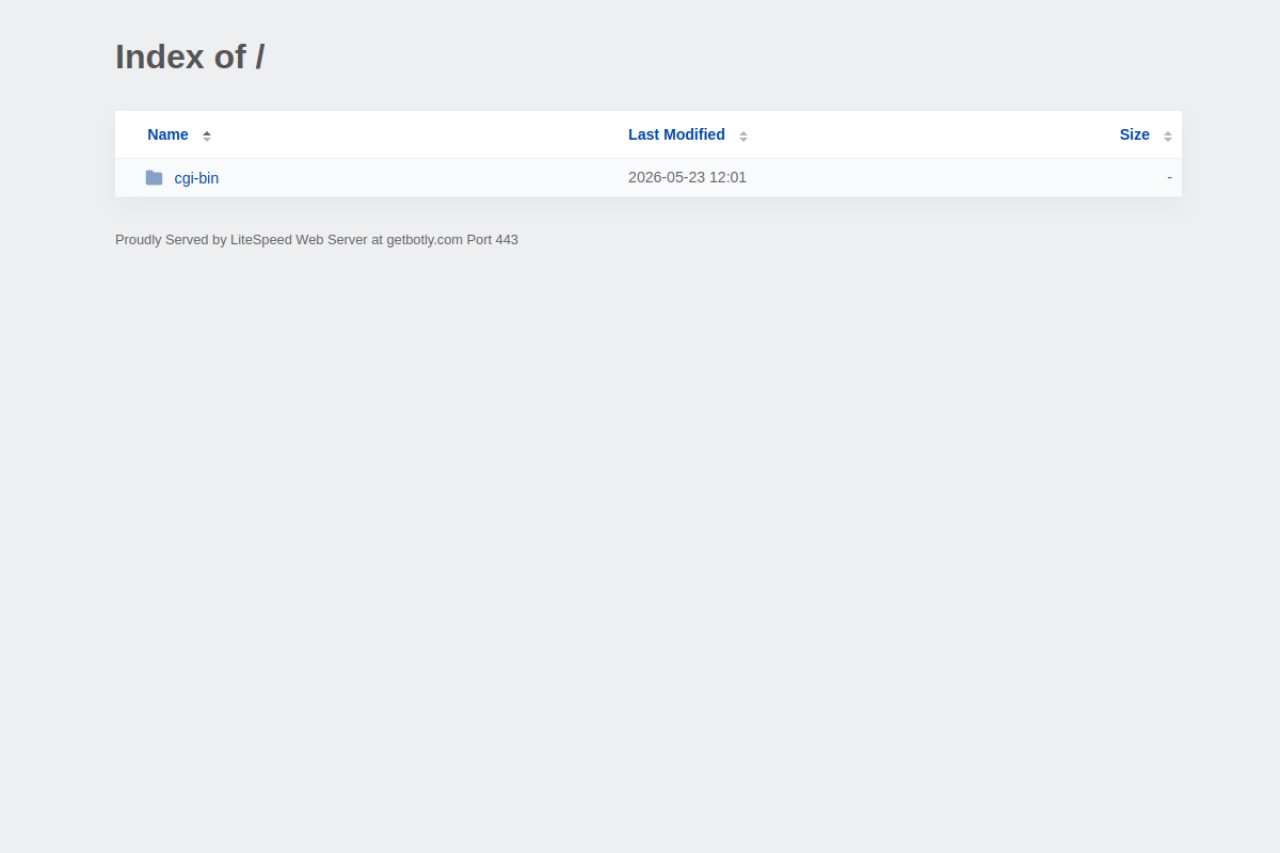Click the 'Index of /' heading

click(x=190, y=57)
